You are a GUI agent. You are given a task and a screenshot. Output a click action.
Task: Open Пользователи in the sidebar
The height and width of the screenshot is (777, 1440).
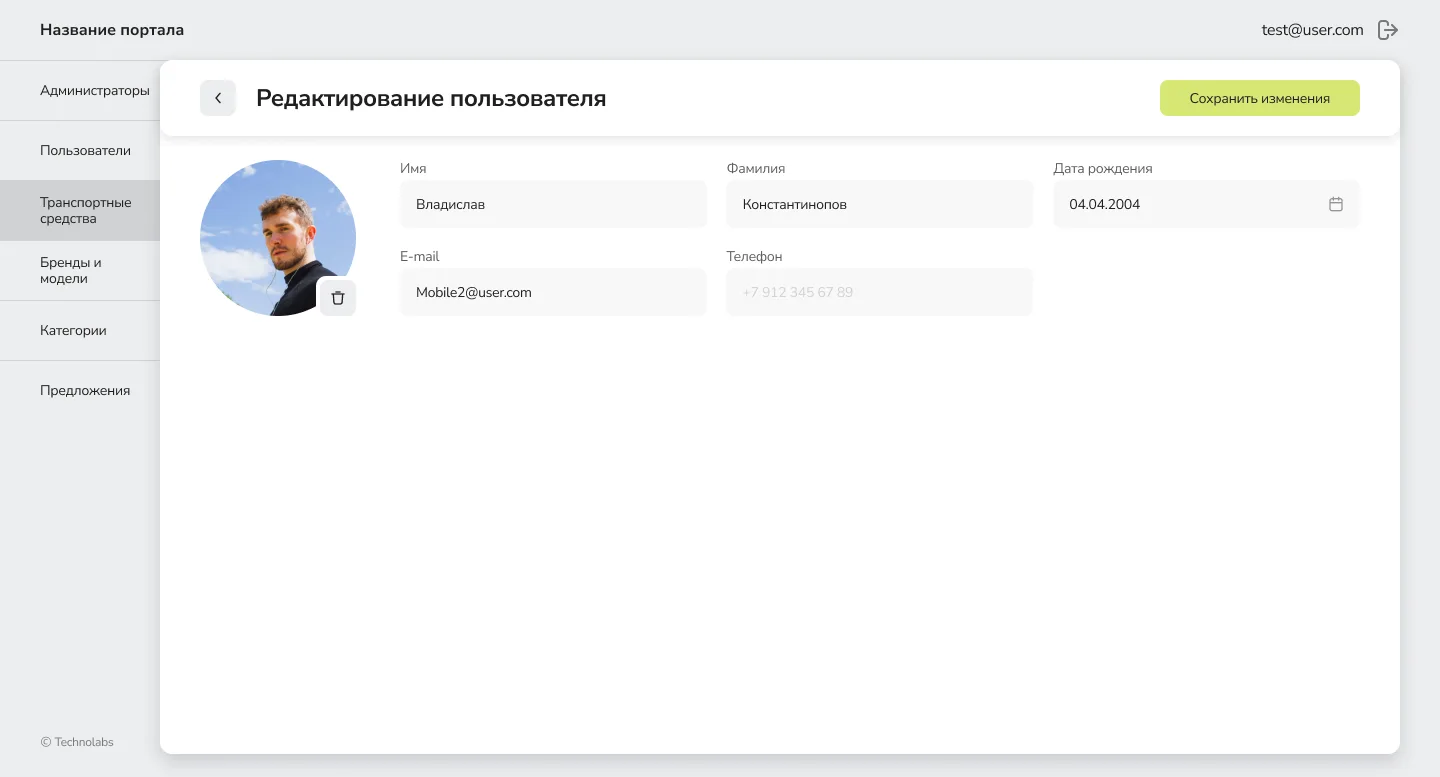(x=80, y=150)
